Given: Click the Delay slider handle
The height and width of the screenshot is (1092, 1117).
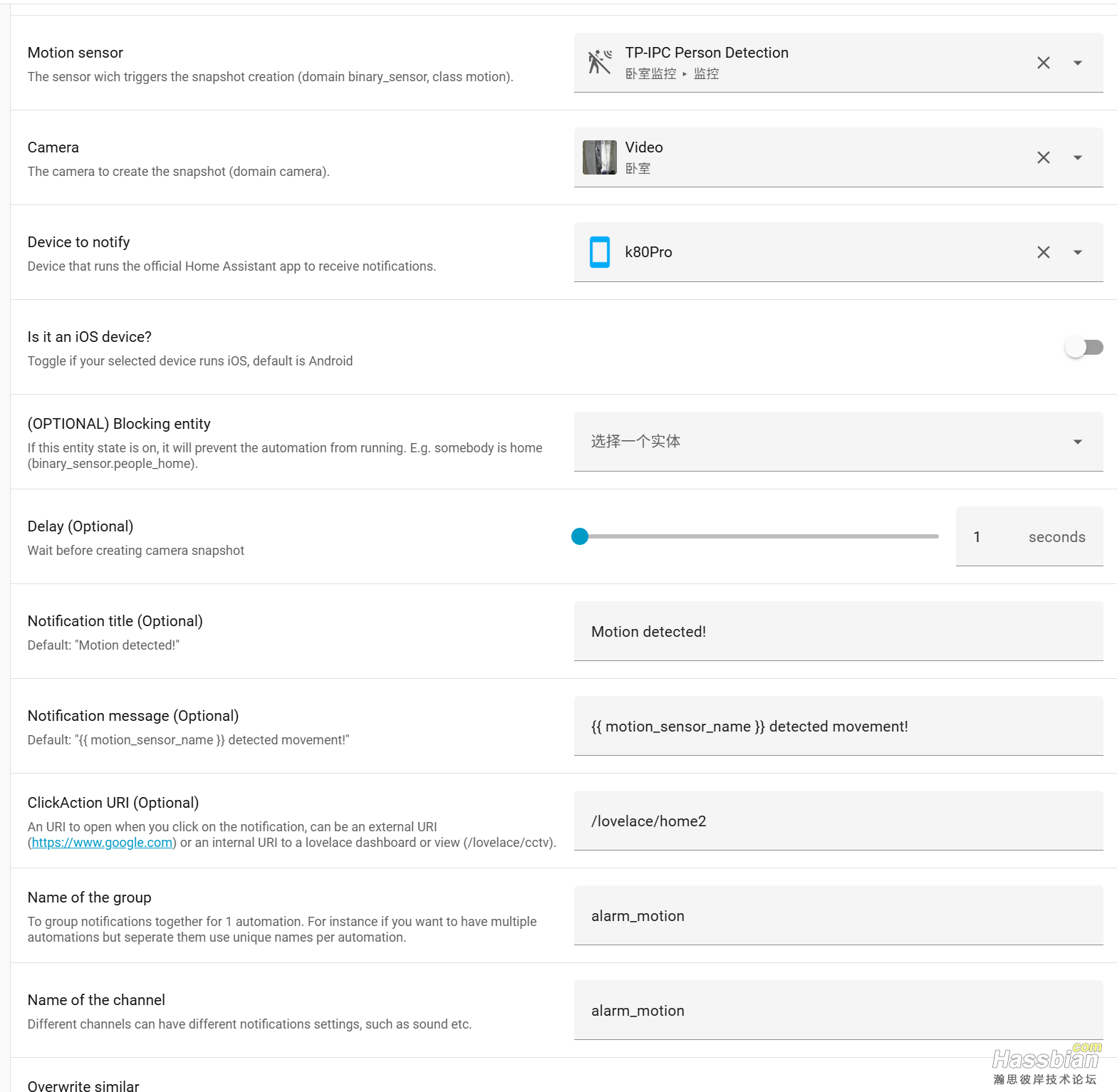Looking at the screenshot, I should point(580,536).
